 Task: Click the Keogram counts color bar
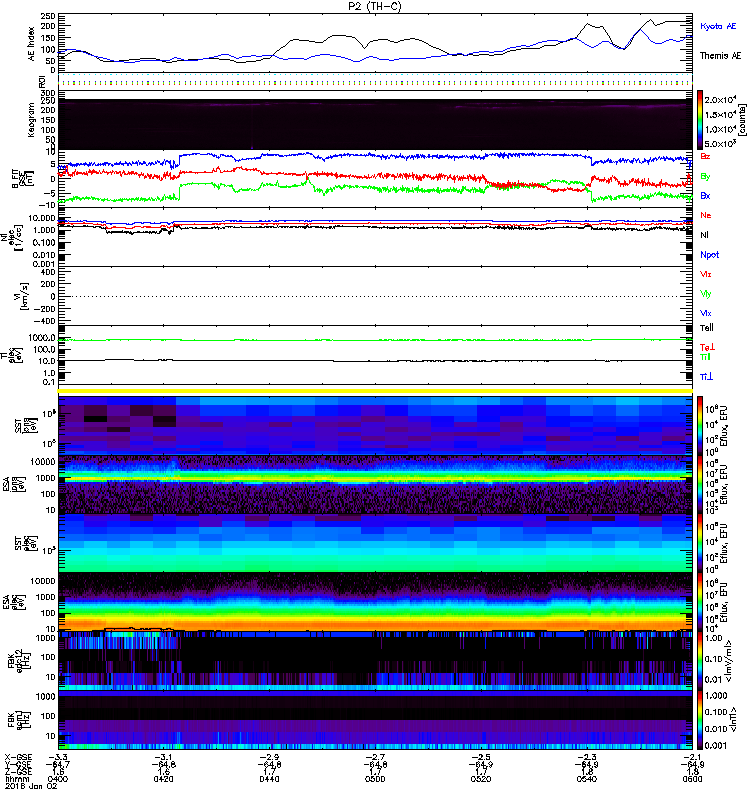pos(700,120)
